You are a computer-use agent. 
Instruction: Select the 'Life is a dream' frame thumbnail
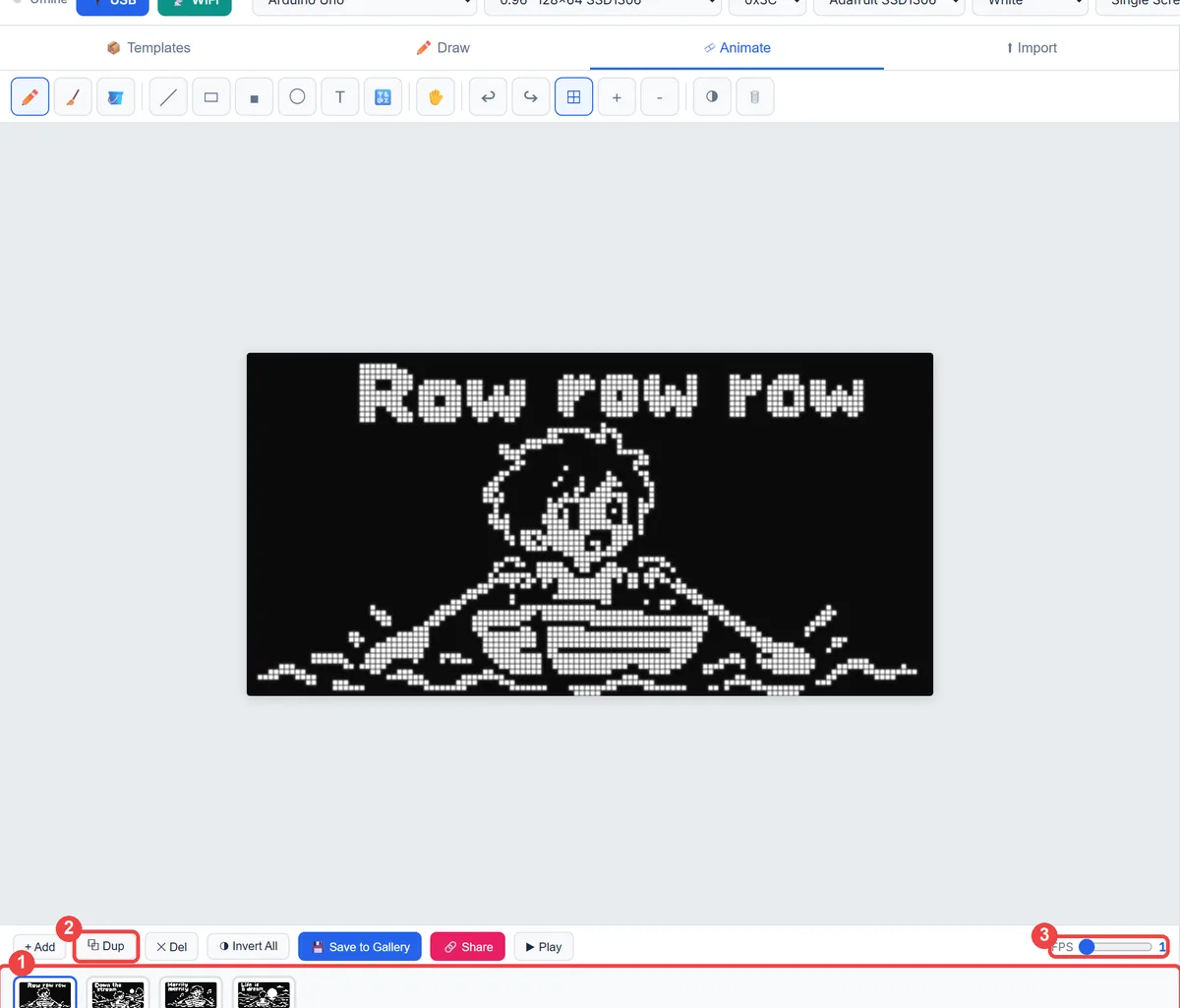click(x=264, y=992)
